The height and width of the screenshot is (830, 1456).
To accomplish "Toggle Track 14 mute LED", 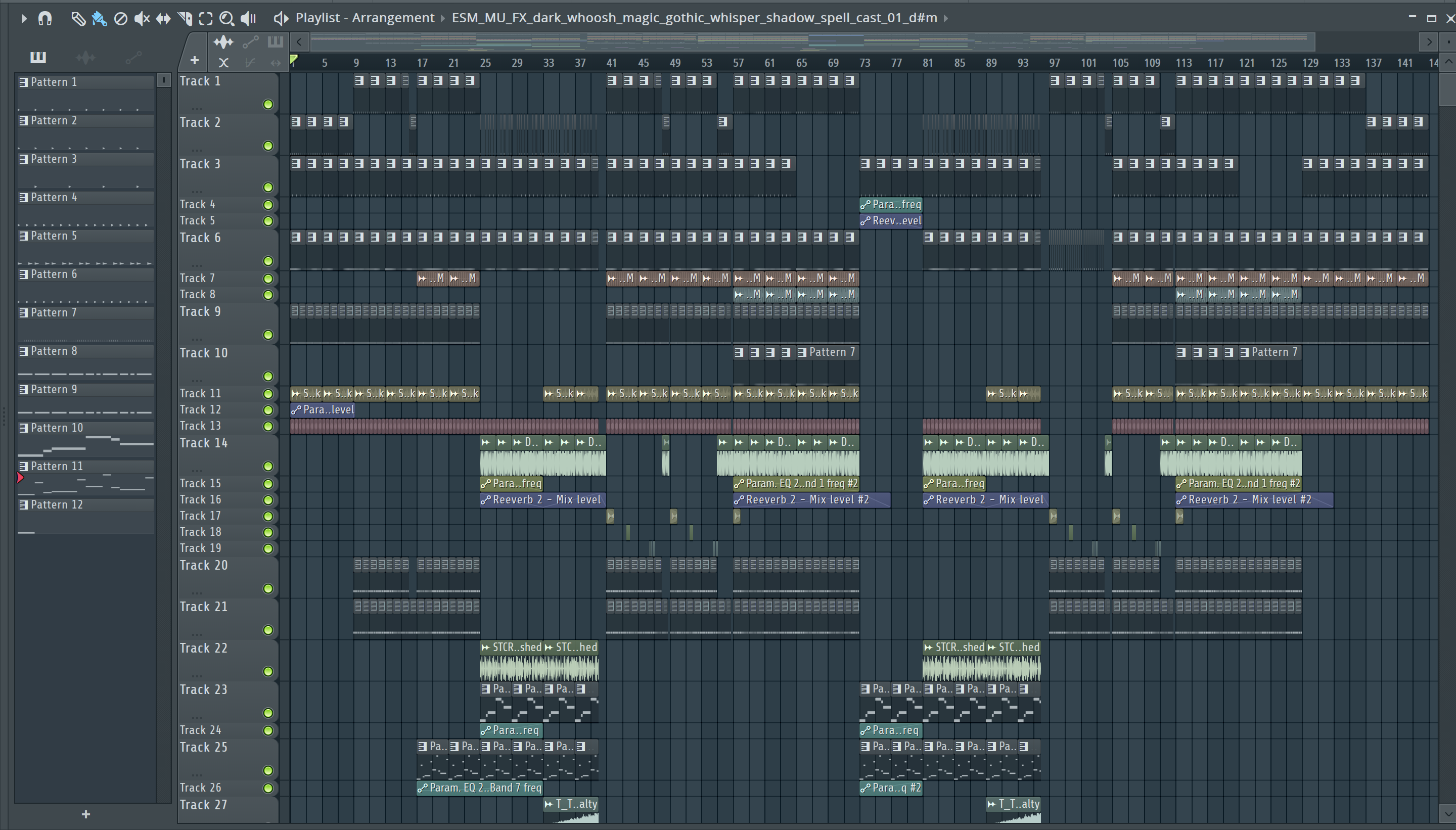I will click(x=268, y=466).
